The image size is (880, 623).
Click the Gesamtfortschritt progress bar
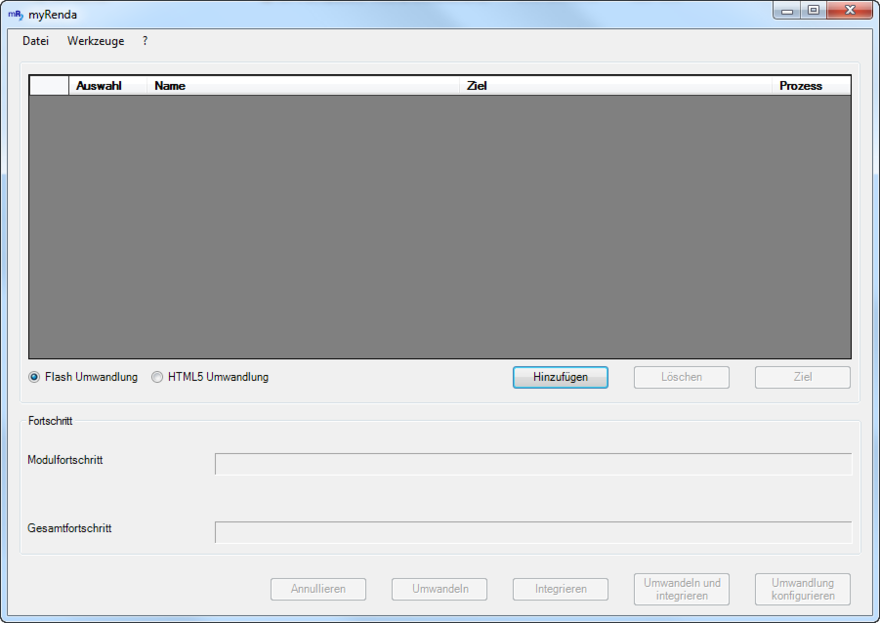[x=533, y=532]
